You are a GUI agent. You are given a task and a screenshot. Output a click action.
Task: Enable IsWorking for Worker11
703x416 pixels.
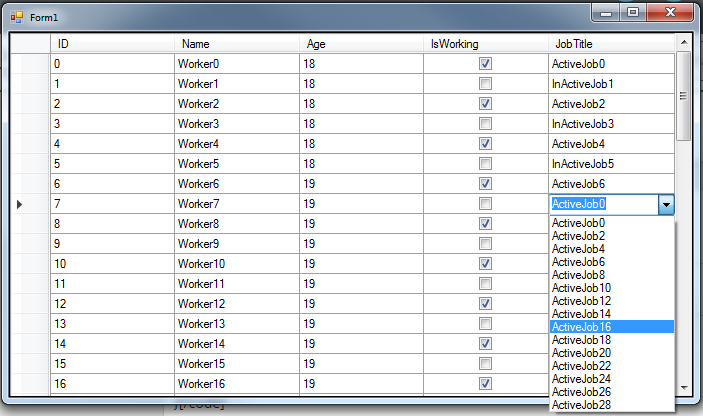485,284
